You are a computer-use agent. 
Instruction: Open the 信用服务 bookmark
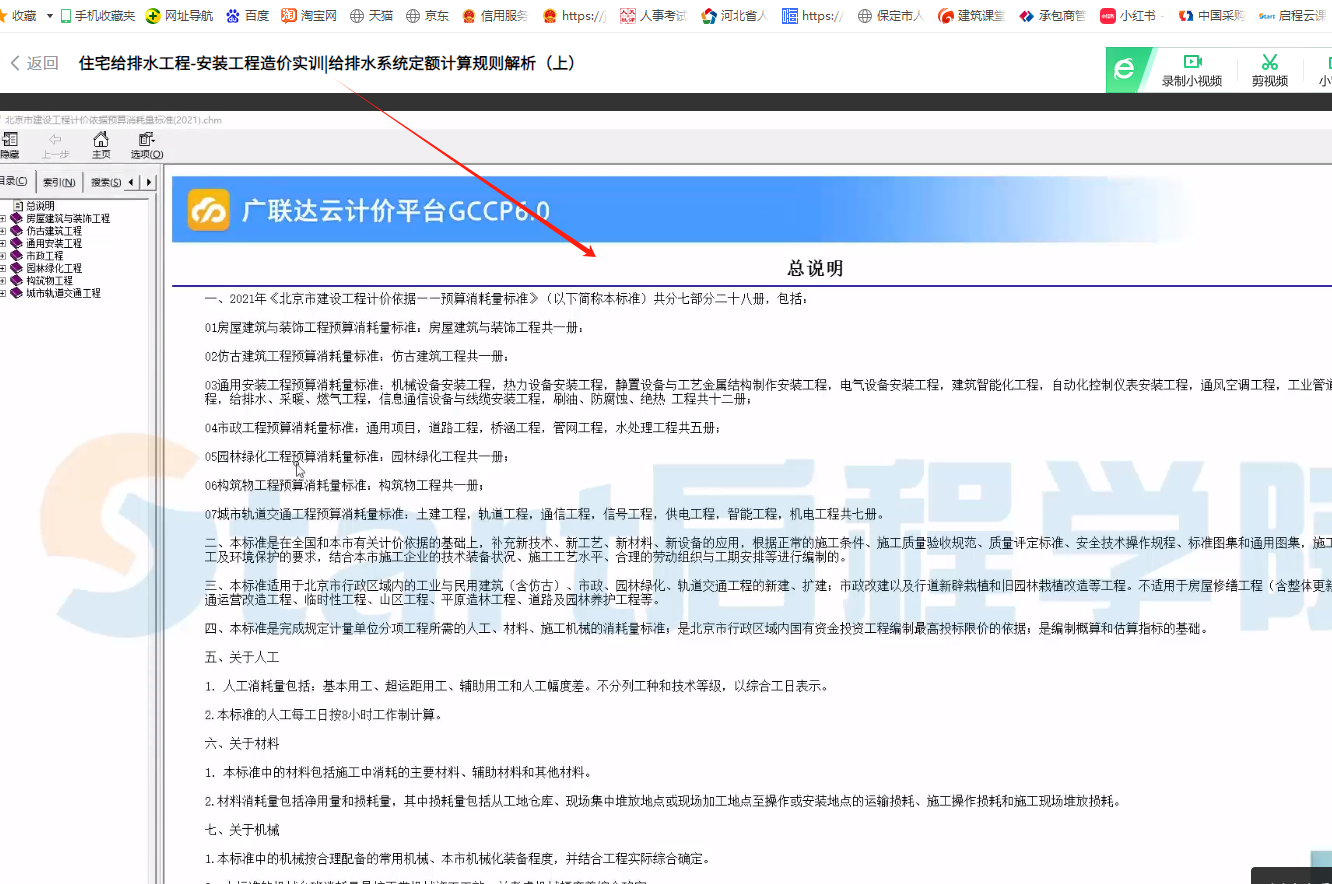click(x=494, y=16)
